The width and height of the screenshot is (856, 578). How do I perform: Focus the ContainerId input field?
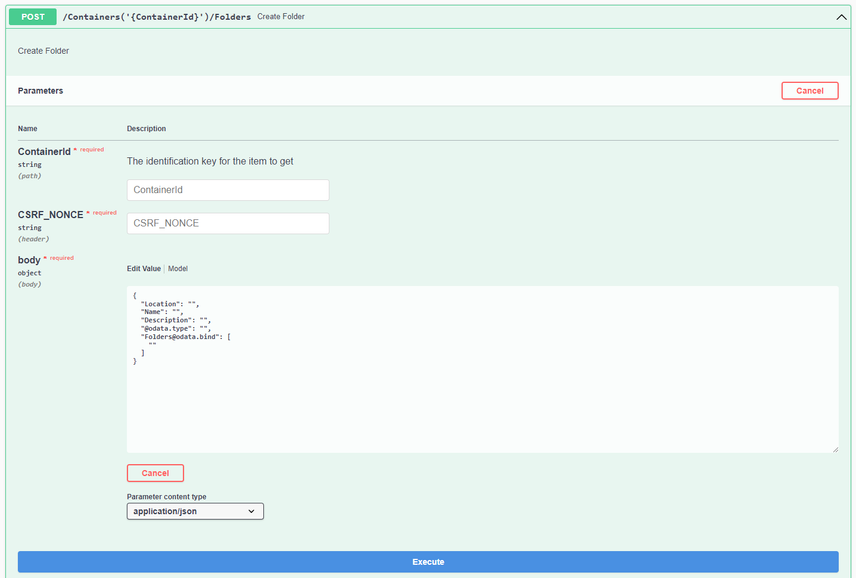coord(228,190)
